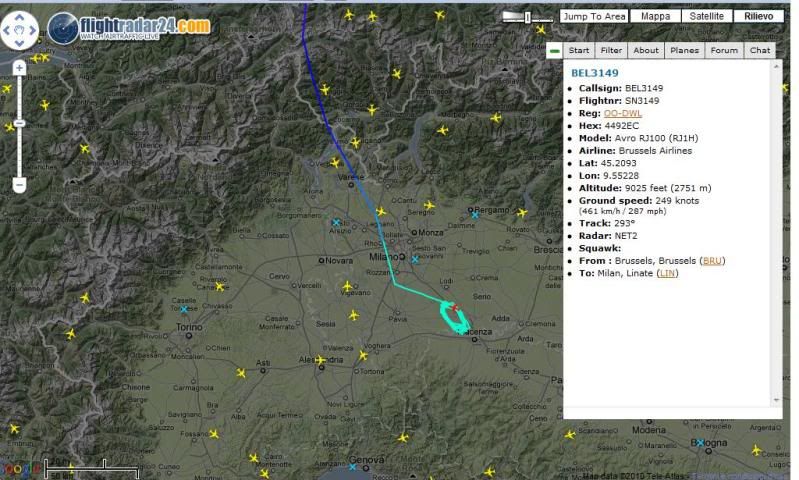Viewport: 799px width, 480px height.
Task: Click the blue airport marker near Bergamo
Action: click(475, 215)
